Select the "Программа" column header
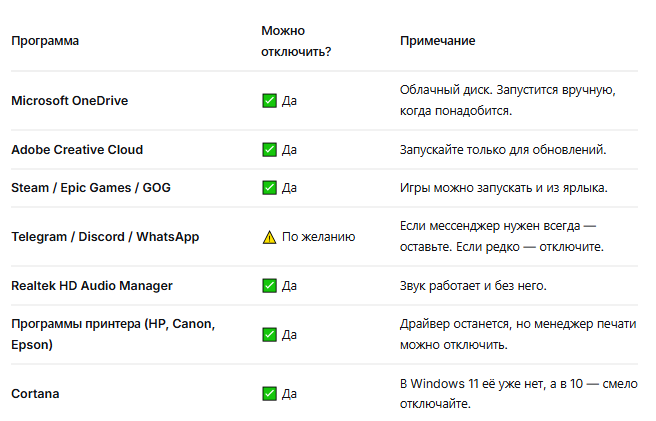Viewport: 656px width, 421px height. click(45, 41)
